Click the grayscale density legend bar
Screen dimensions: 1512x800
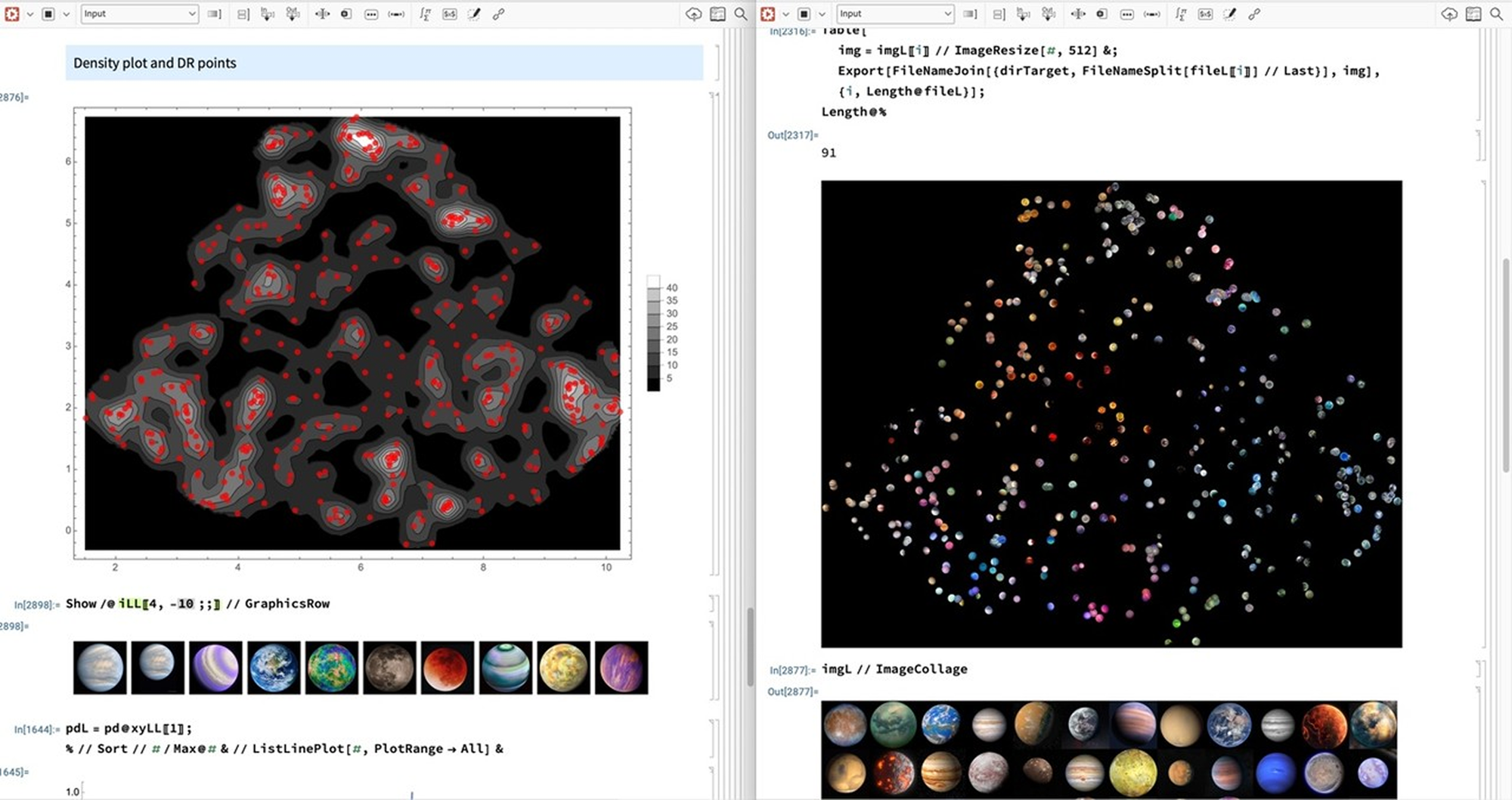[653, 333]
